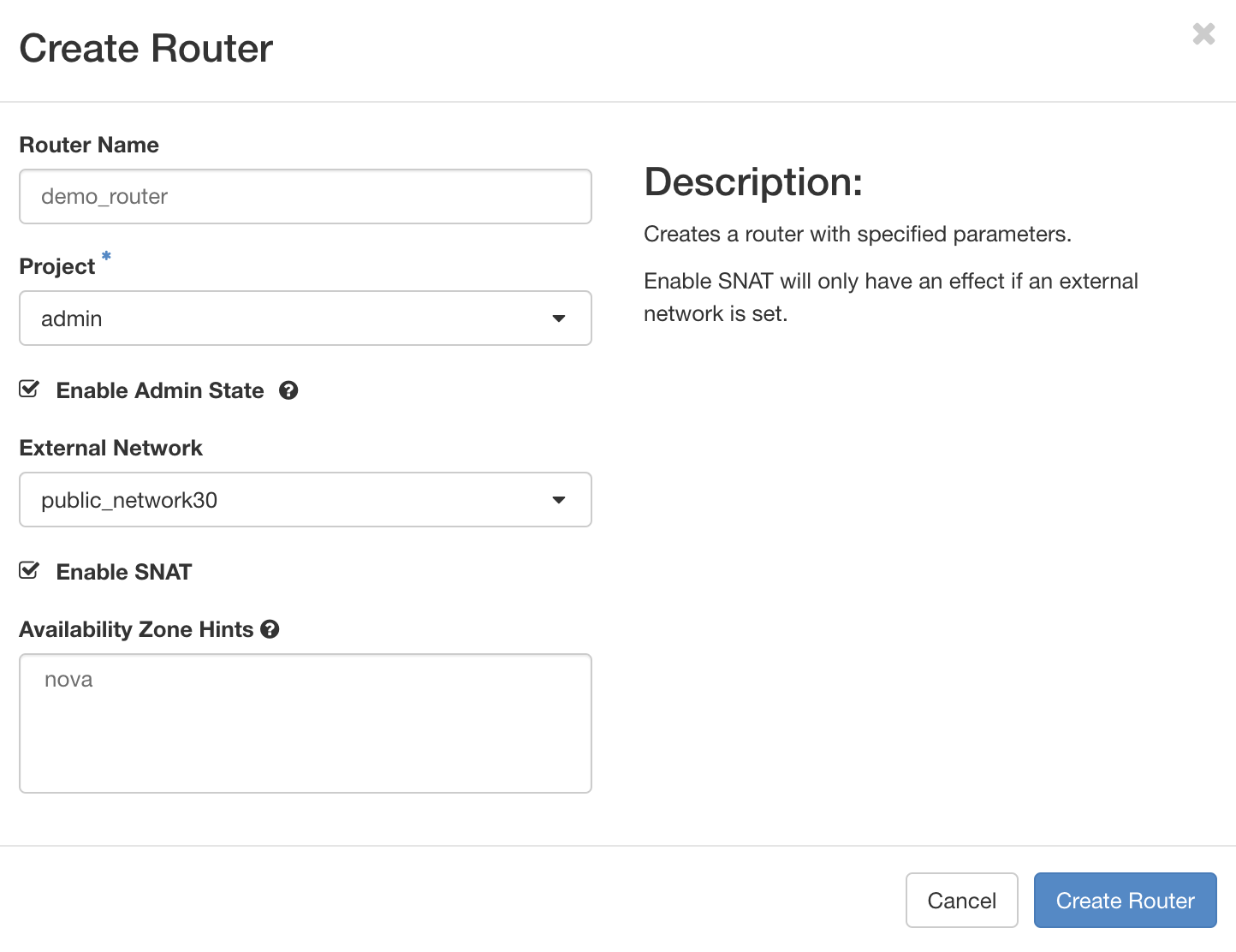Open the Project dropdown showing admin

[305, 318]
